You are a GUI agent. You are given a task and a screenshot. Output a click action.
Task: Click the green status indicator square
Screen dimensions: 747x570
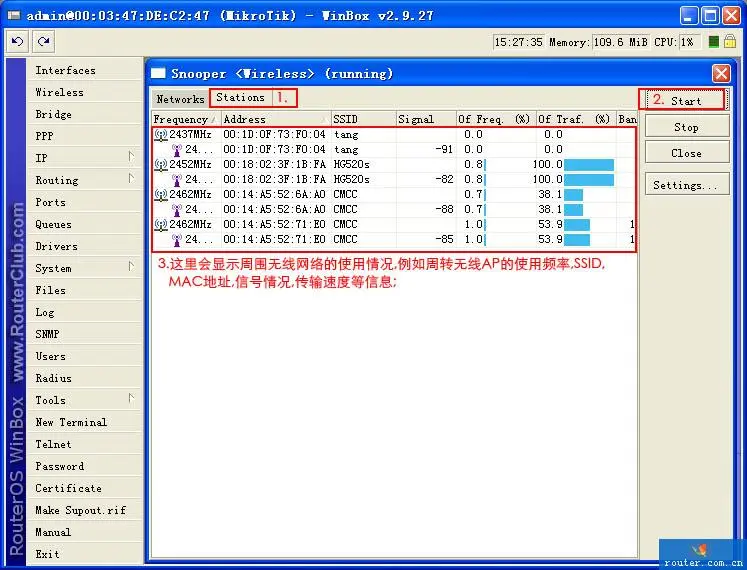tap(713, 42)
